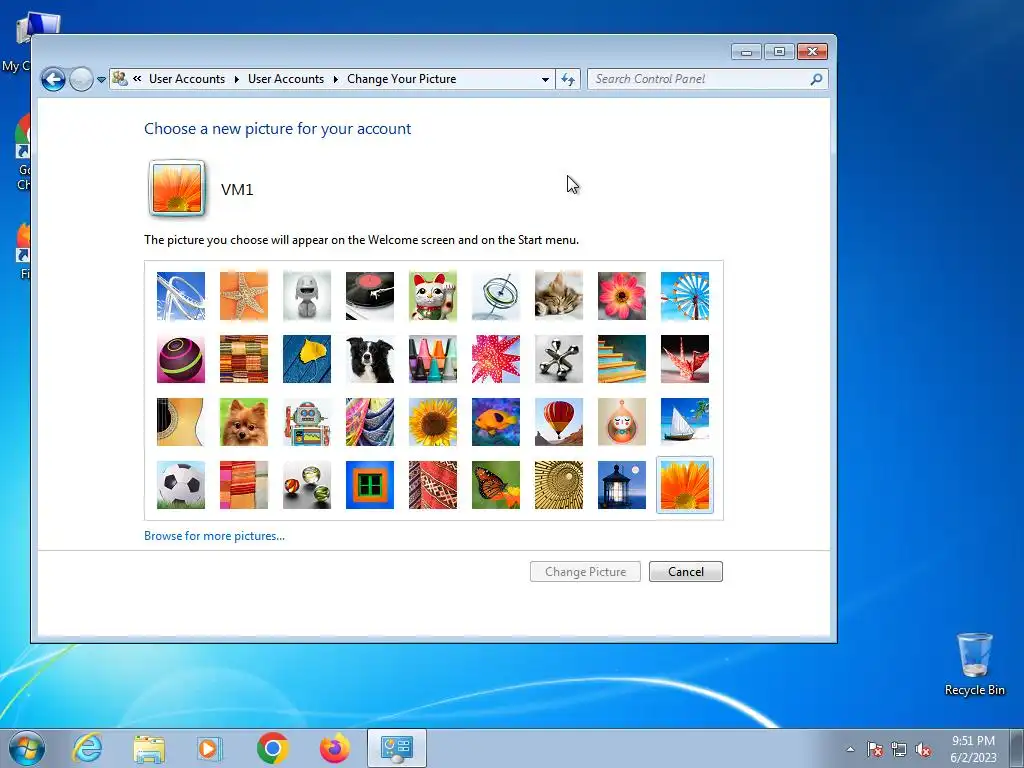
Task: Choose the soccer ball picture
Action: pos(181,485)
